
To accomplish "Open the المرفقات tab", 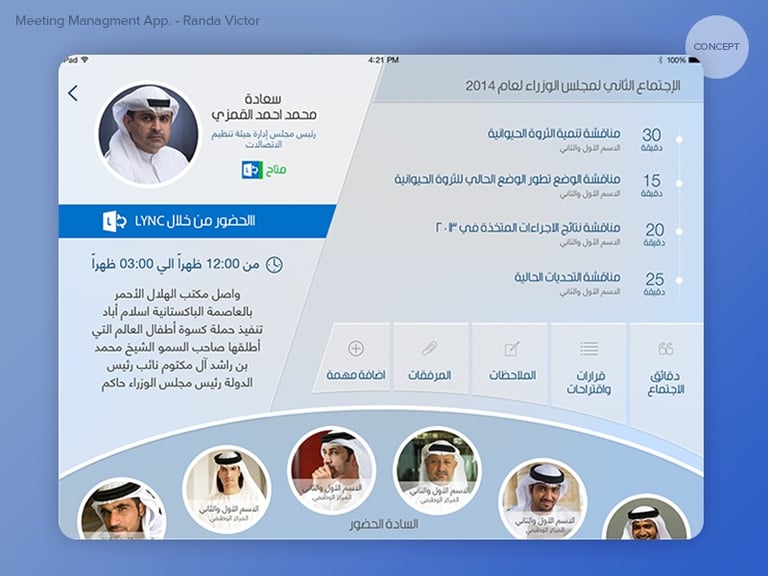I will (430, 358).
